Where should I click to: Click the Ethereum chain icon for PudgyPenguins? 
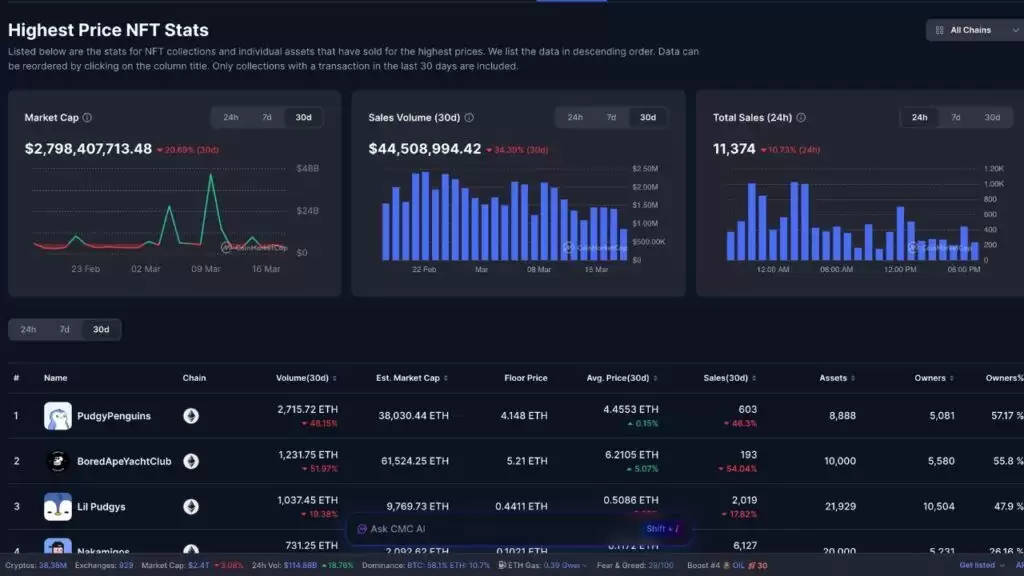pos(191,416)
